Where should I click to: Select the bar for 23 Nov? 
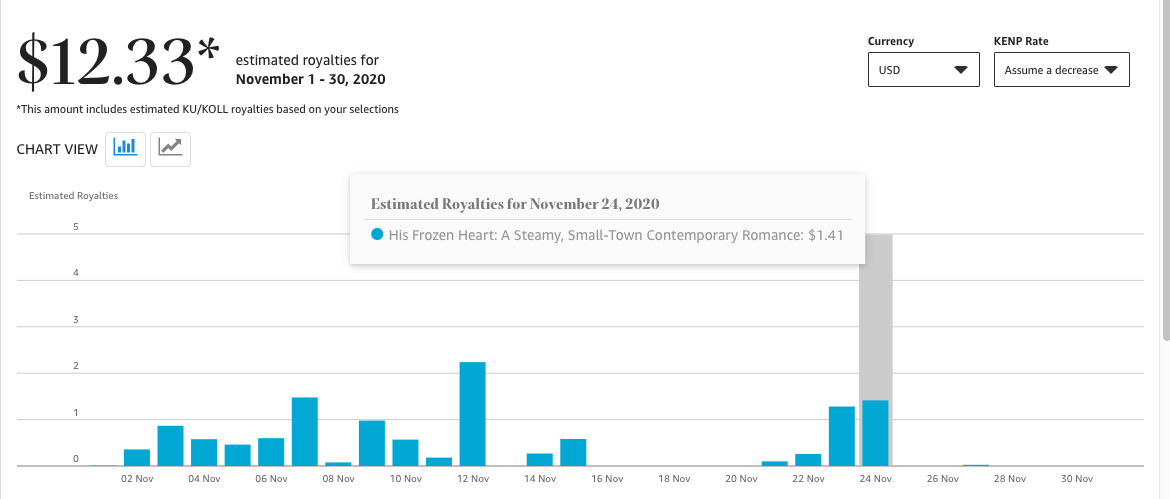coord(842,436)
